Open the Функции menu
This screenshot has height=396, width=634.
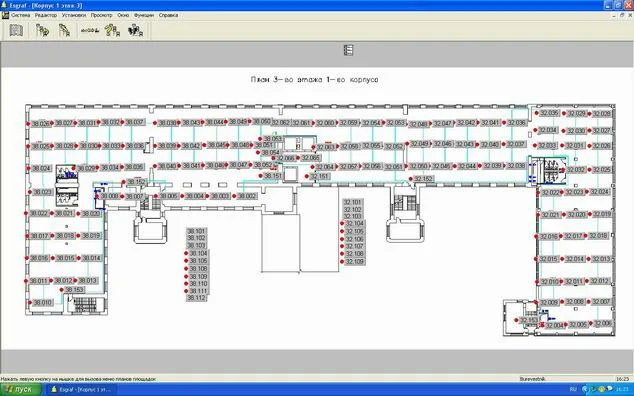[144, 15]
